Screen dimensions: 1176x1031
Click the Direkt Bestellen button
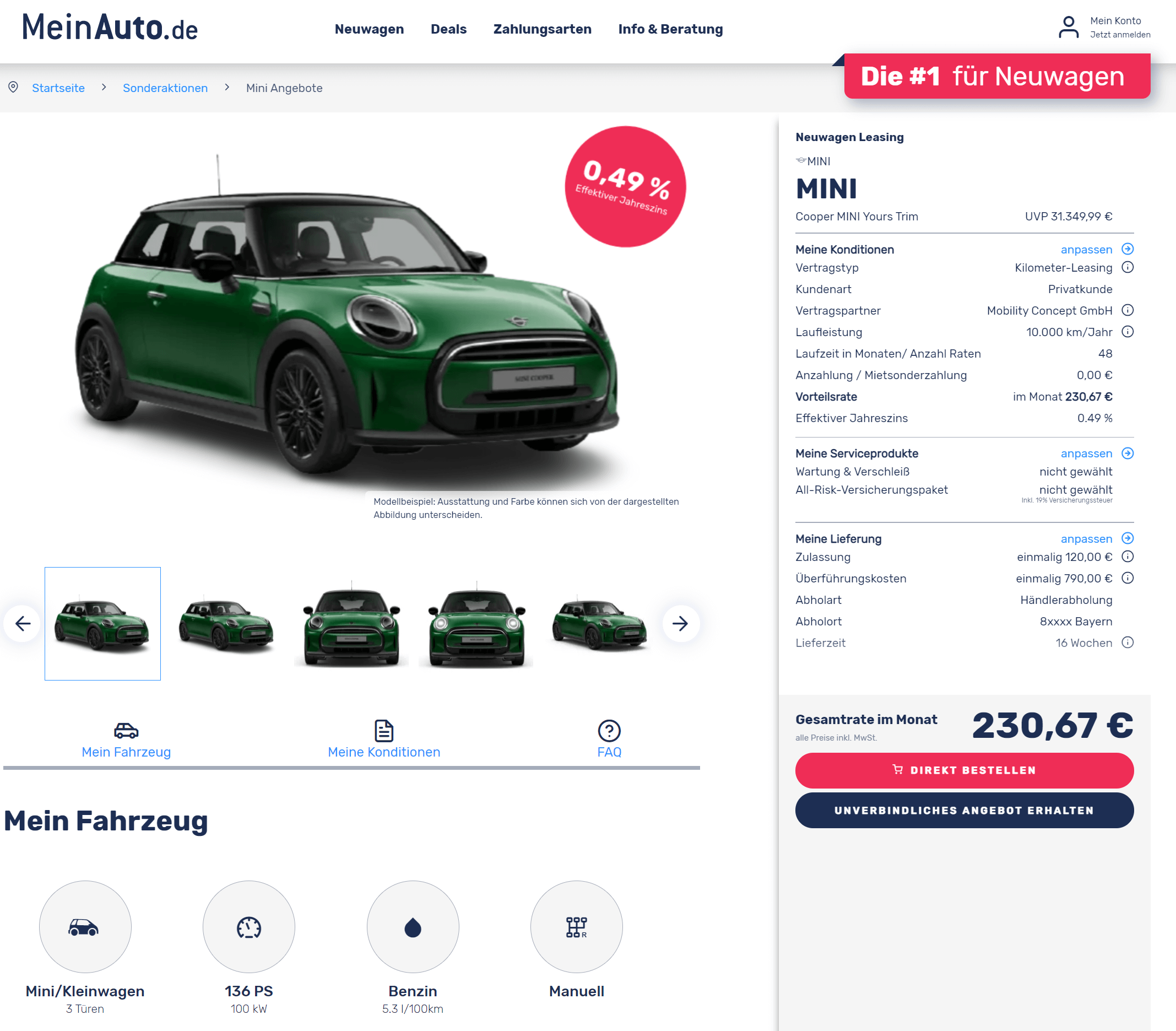(964, 770)
